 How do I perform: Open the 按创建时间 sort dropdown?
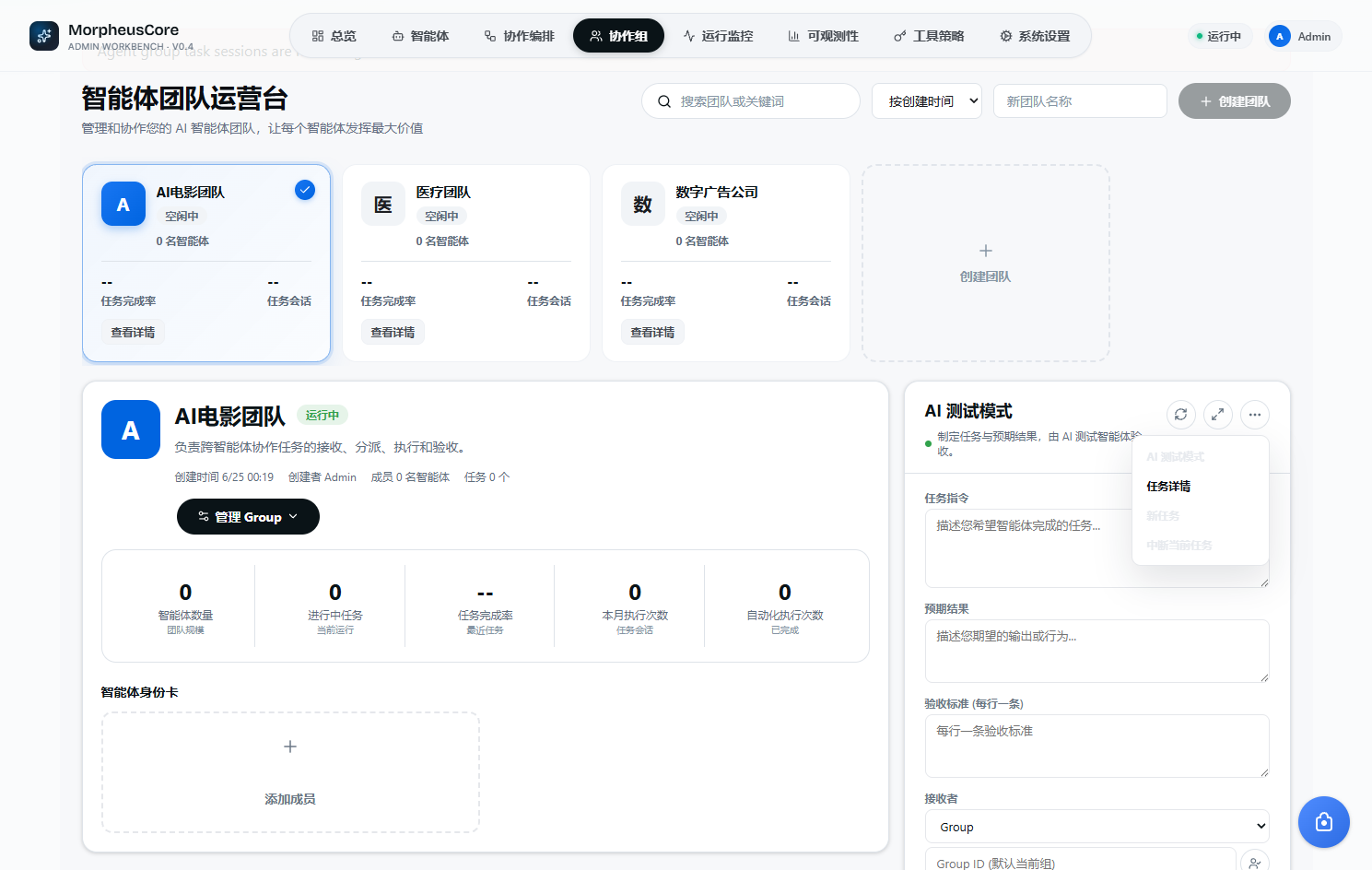(927, 101)
